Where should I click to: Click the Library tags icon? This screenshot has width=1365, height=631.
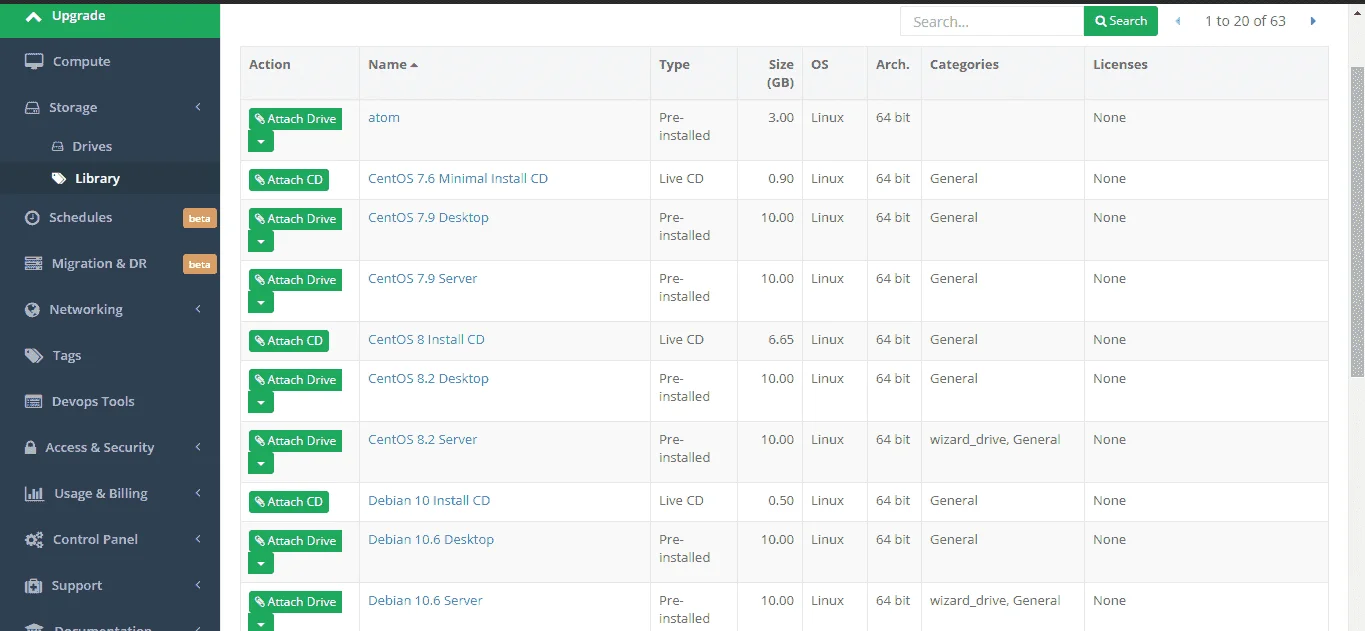[x=59, y=178]
